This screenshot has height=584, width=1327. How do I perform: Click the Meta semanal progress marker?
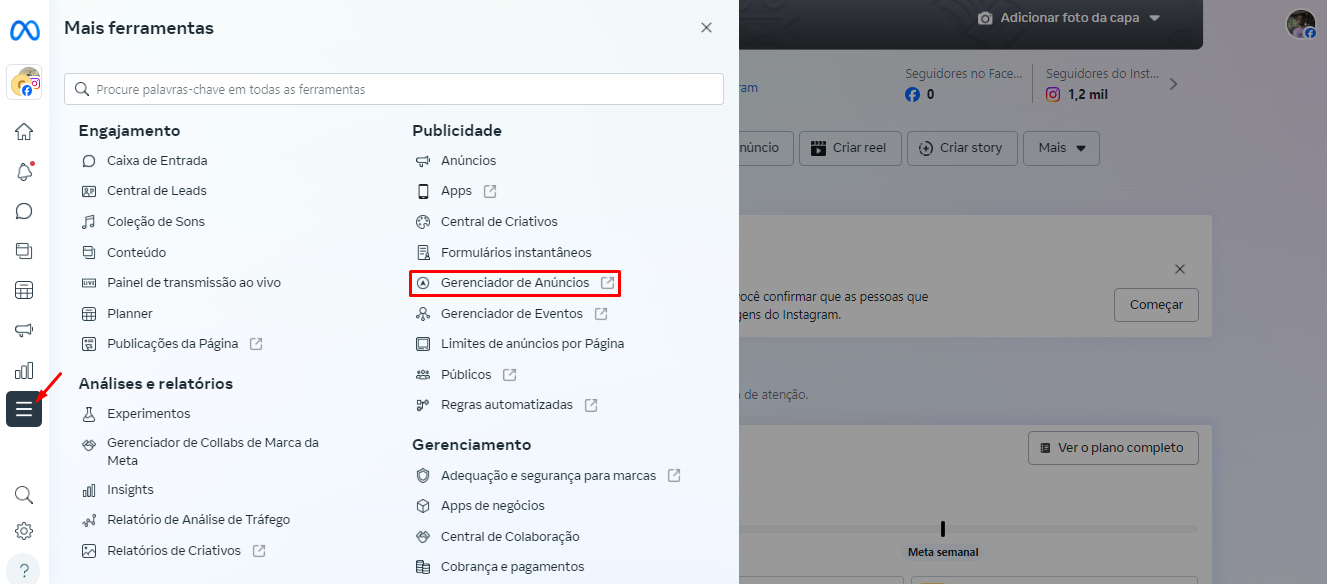(x=943, y=529)
